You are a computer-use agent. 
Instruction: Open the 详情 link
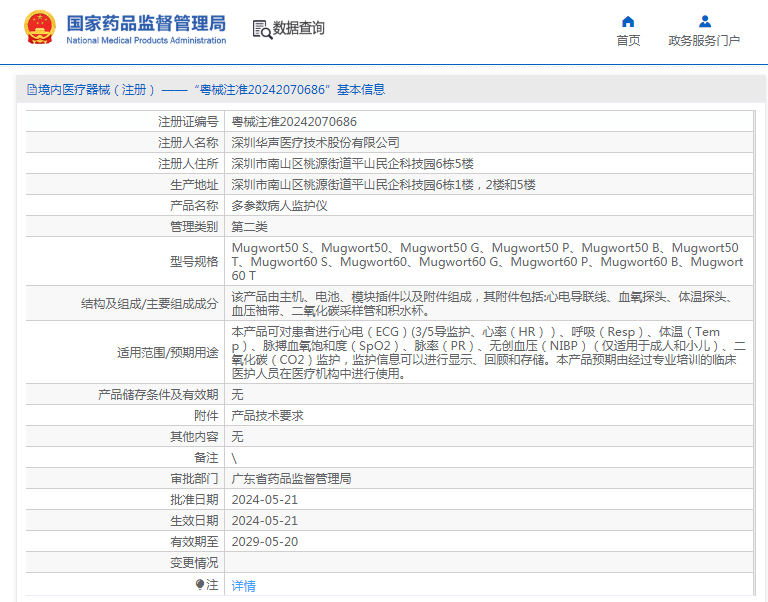pos(243,585)
